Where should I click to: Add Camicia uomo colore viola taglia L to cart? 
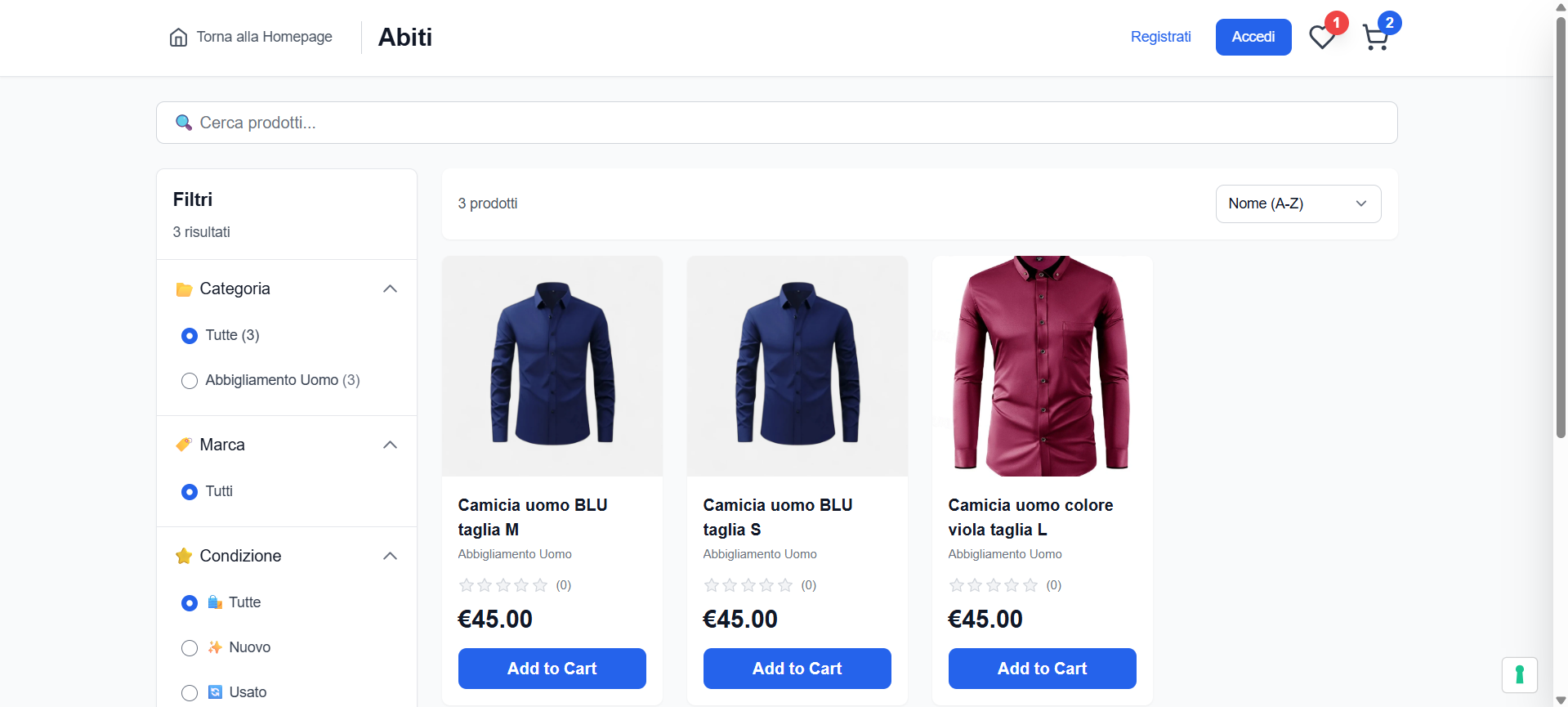pos(1041,668)
